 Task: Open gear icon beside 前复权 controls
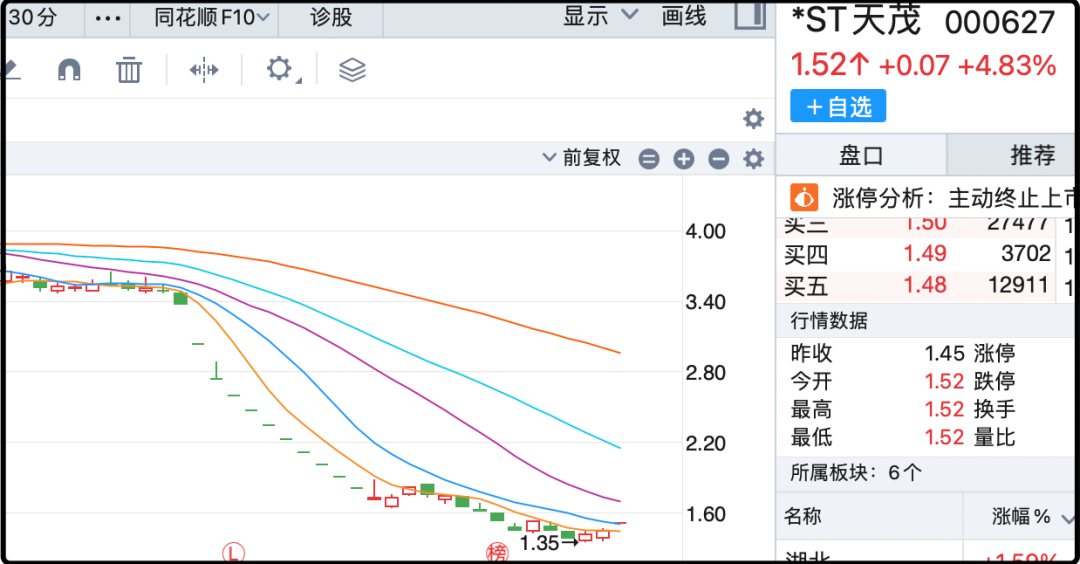pyautogui.click(x=754, y=159)
